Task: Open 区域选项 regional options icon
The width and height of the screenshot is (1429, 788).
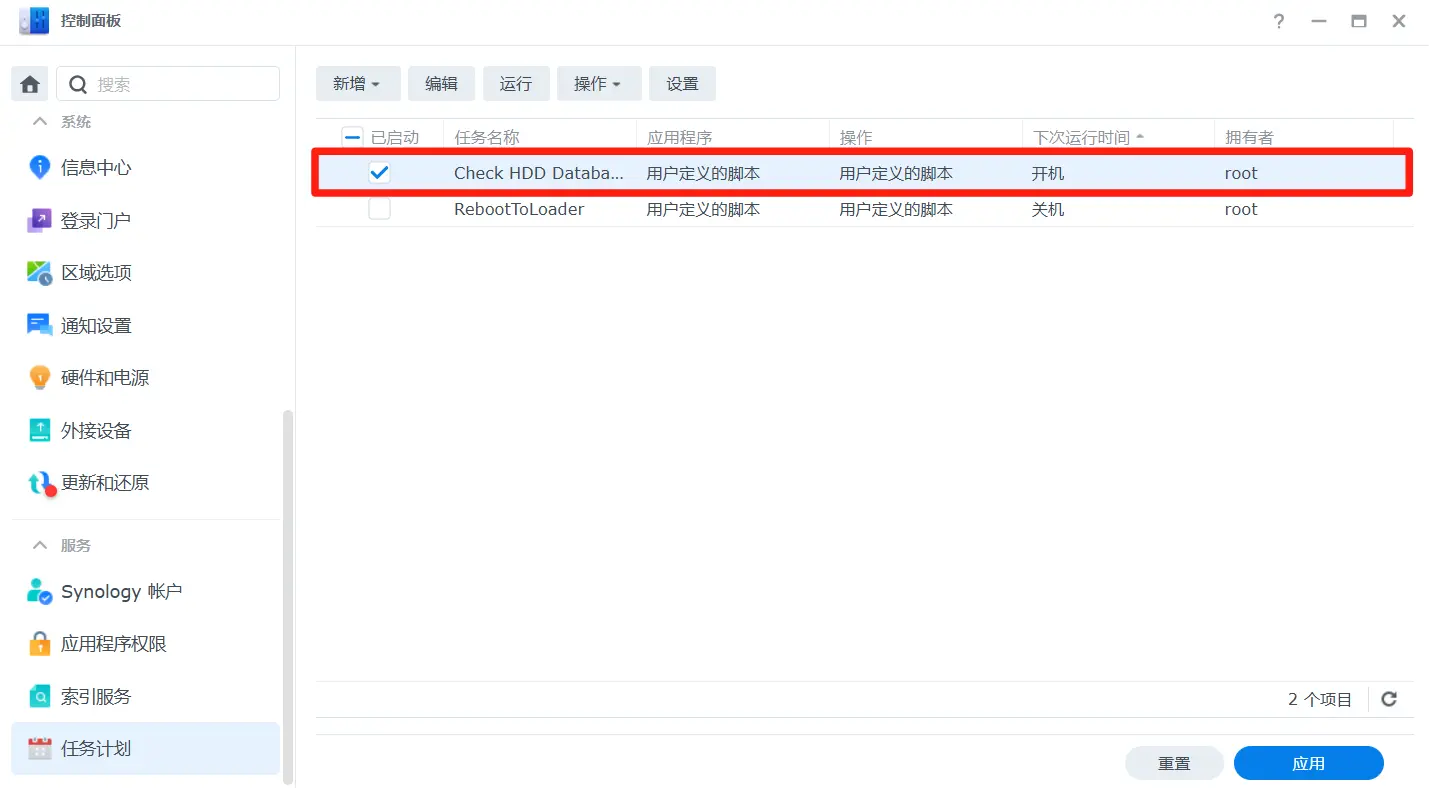Action: (x=39, y=273)
